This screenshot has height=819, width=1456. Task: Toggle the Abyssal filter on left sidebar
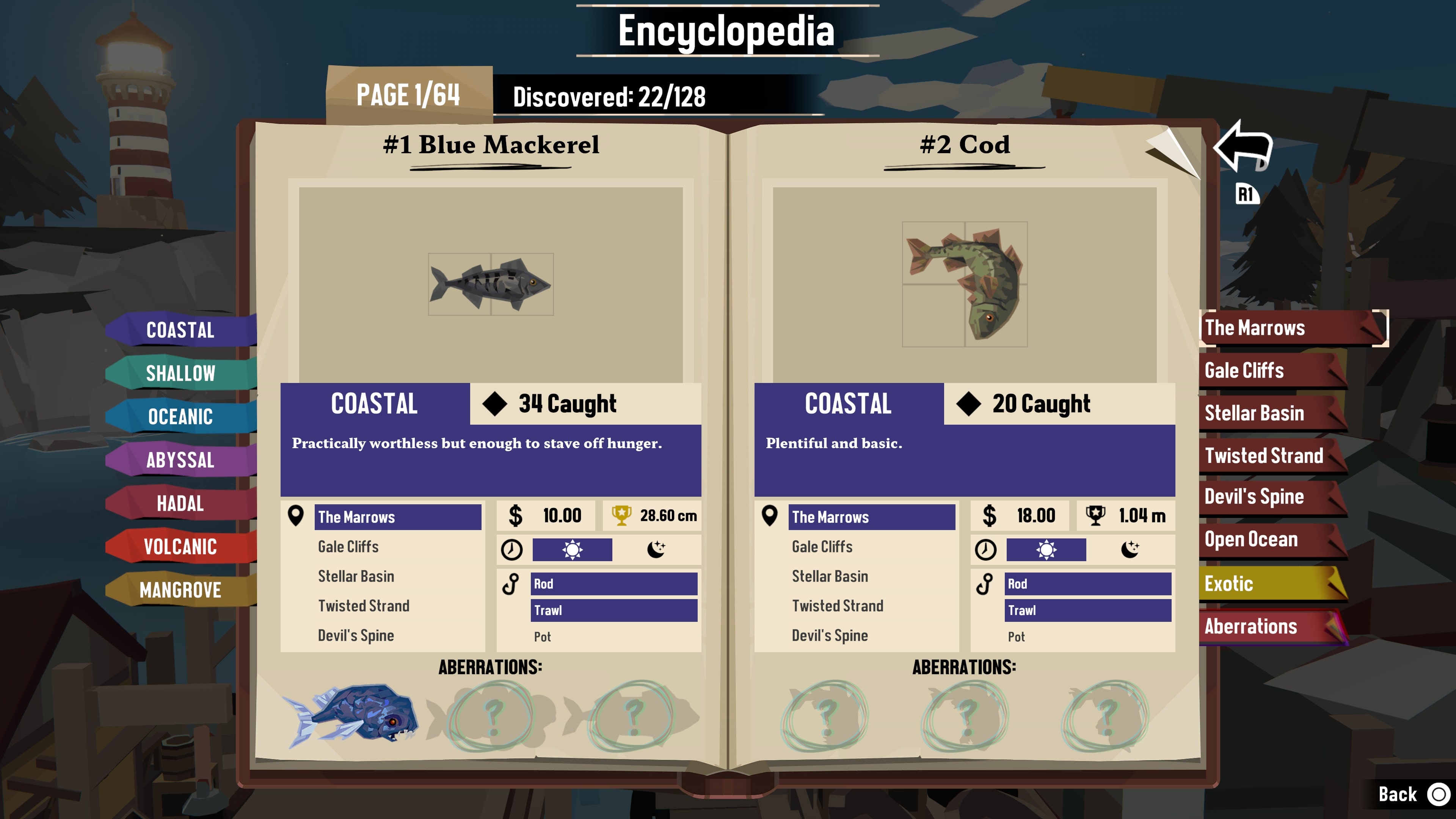pyautogui.click(x=180, y=460)
